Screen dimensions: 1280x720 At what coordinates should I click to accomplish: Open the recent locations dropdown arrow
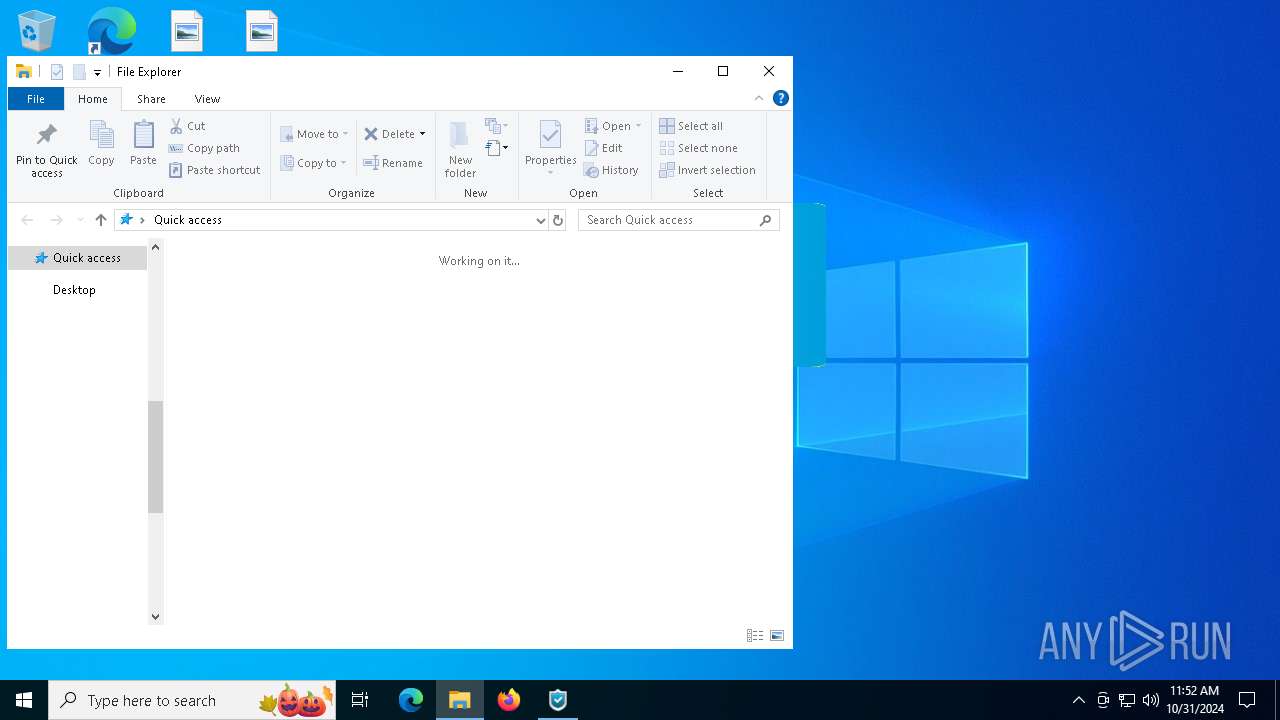point(80,220)
